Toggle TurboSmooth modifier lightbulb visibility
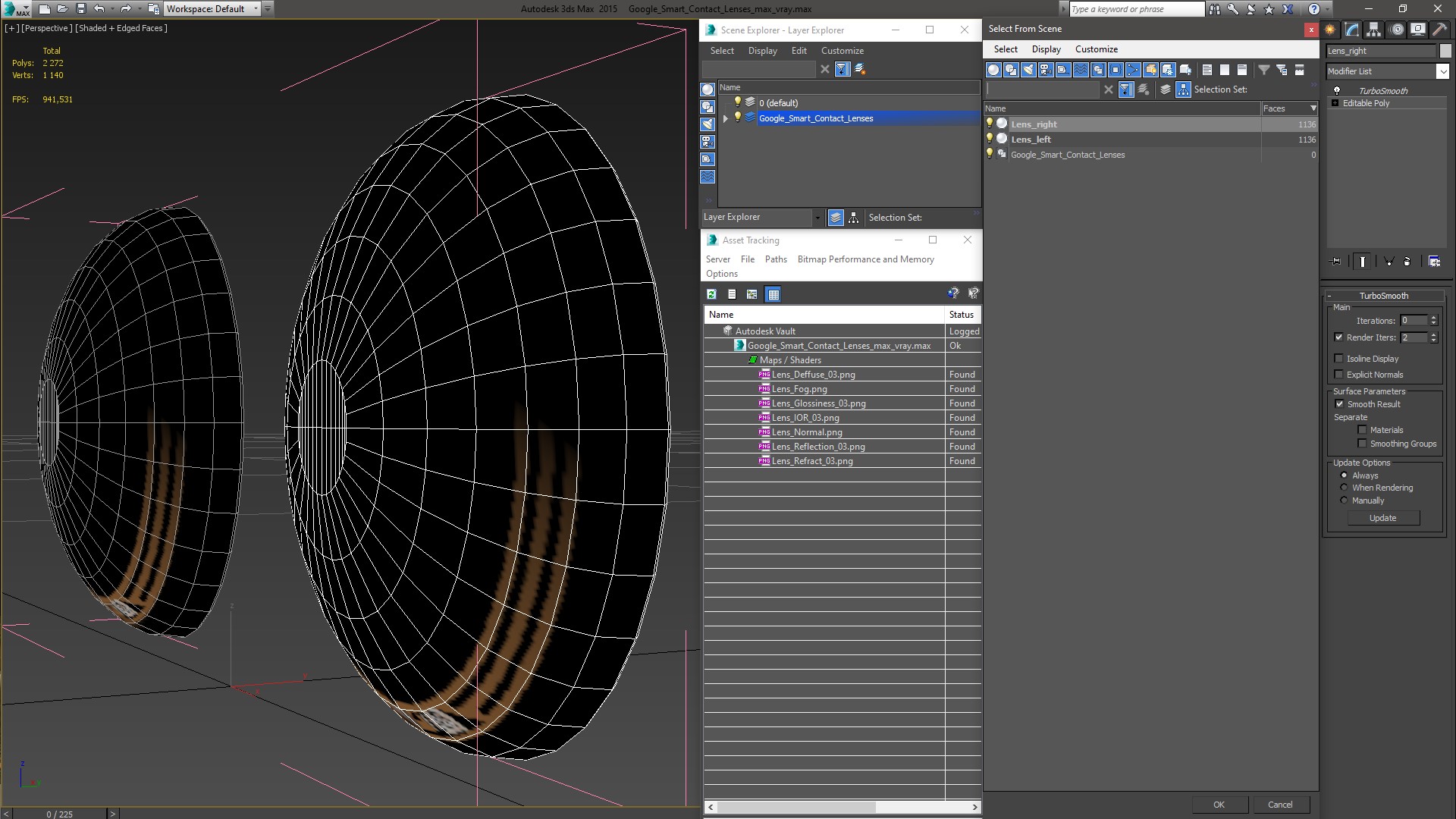 [x=1337, y=91]
